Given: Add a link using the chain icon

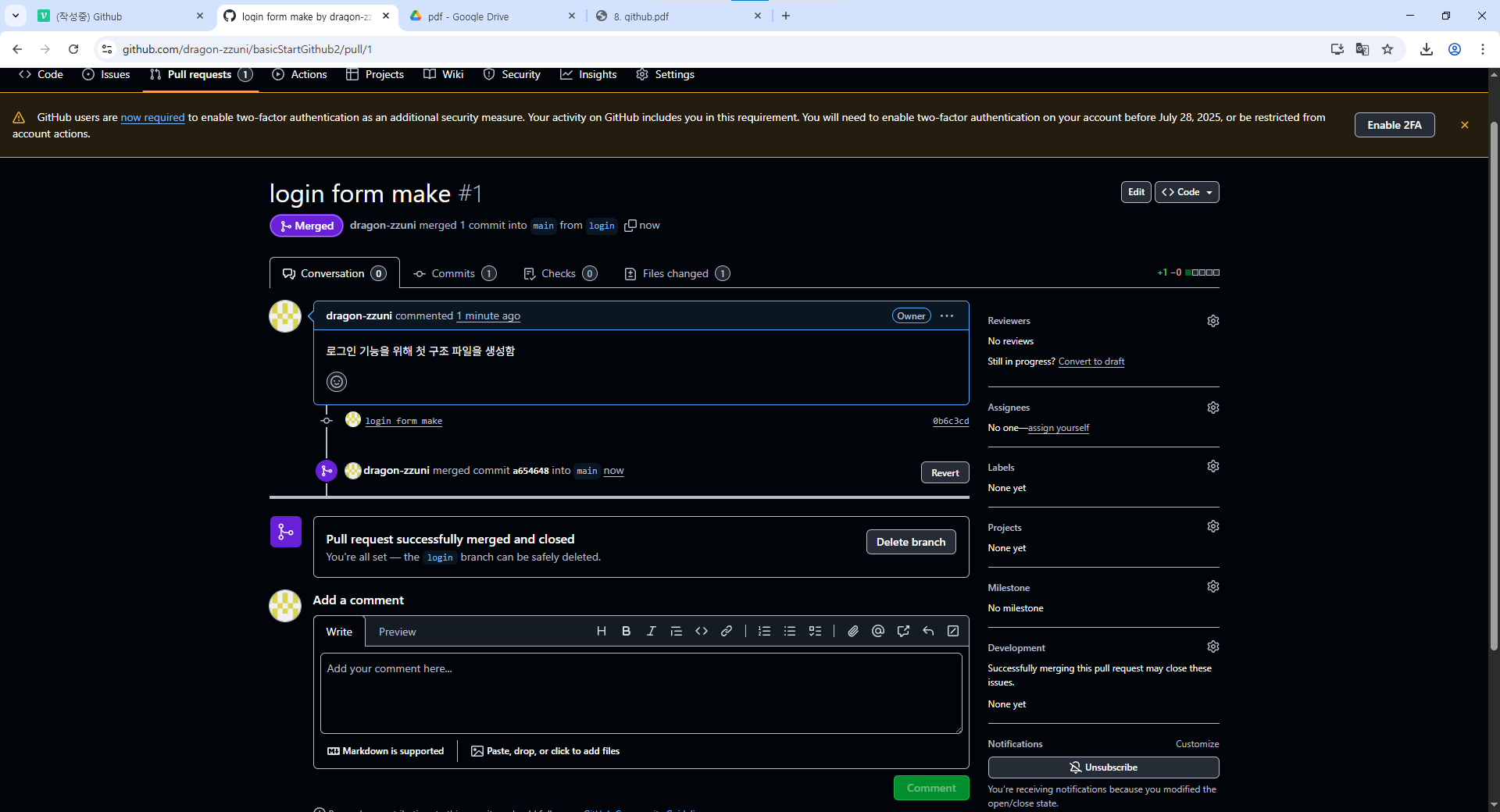Looking at the screenshot, I should pos(727,631).
